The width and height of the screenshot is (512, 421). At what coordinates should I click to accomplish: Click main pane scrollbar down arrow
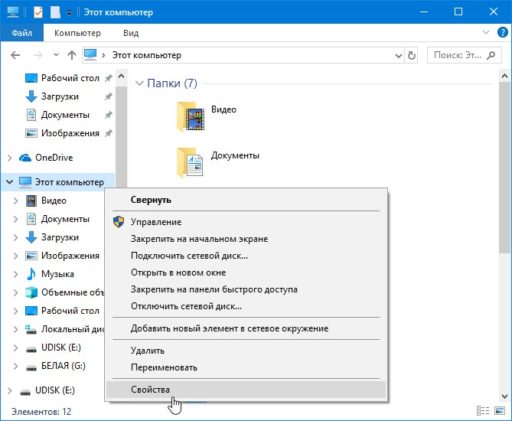pos(505,397)
